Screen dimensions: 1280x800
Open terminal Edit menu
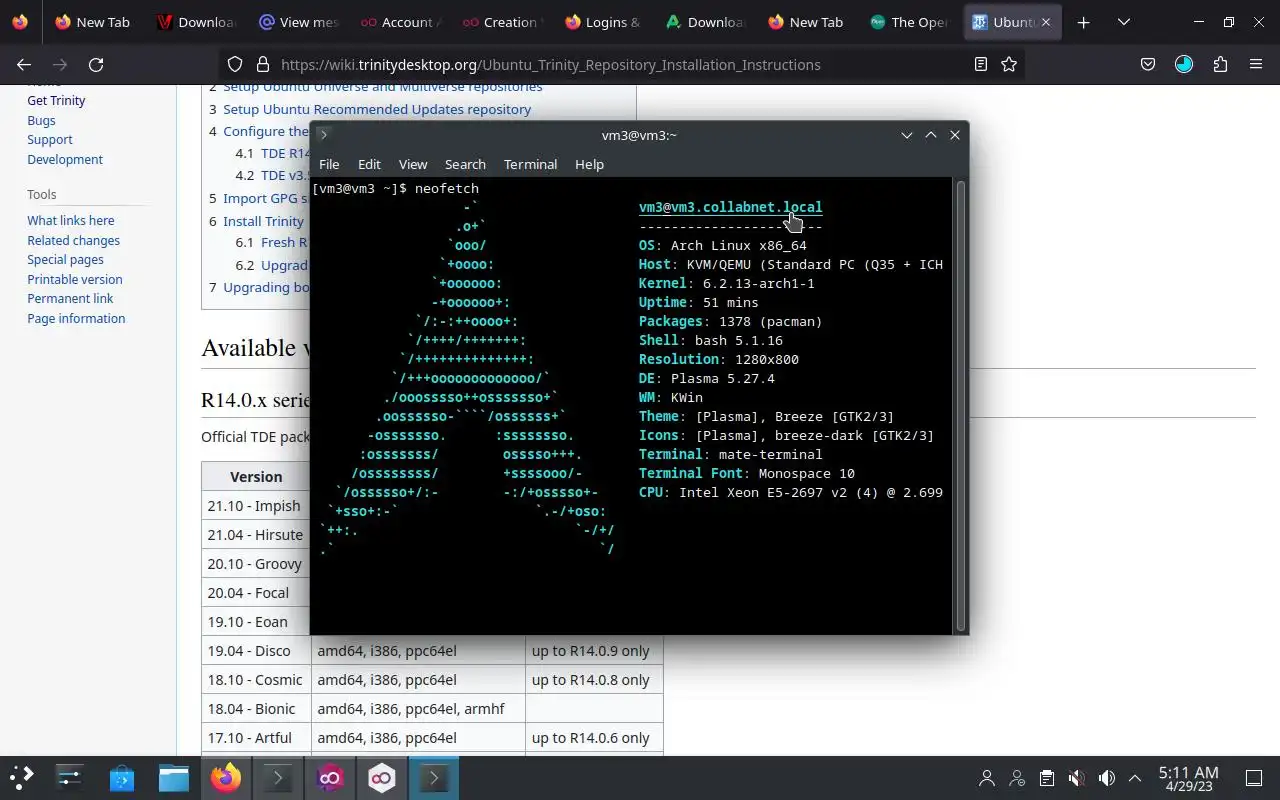pos(369,164)
